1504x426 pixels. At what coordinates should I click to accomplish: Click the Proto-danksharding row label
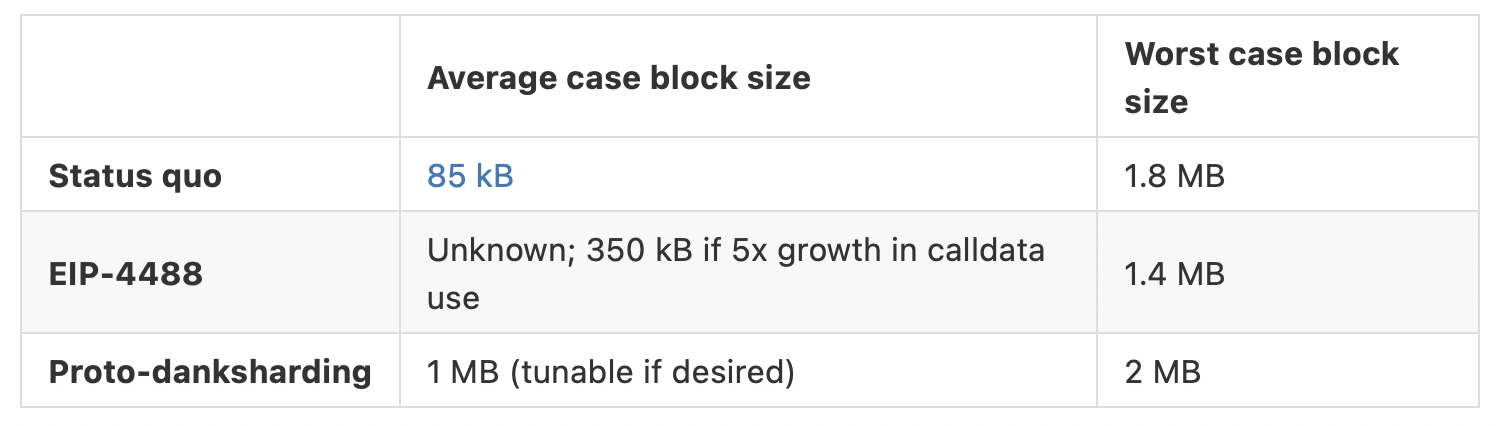[x=210, y=372]
